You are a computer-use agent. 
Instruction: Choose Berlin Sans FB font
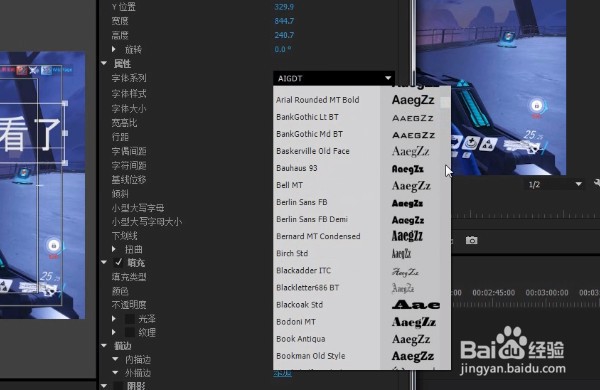302,202
